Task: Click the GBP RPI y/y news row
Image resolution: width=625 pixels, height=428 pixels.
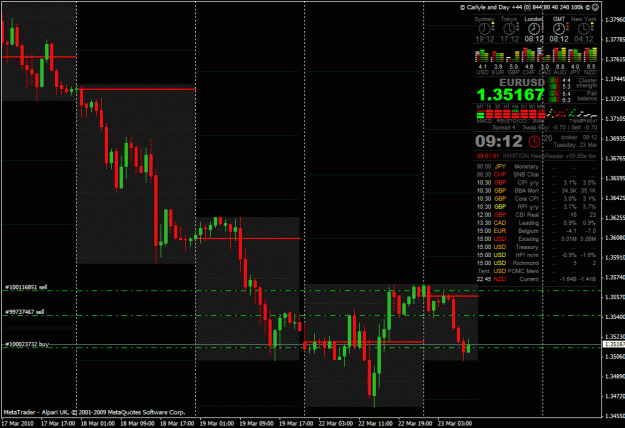Action: pyautogui.click(x=536, y=206)
